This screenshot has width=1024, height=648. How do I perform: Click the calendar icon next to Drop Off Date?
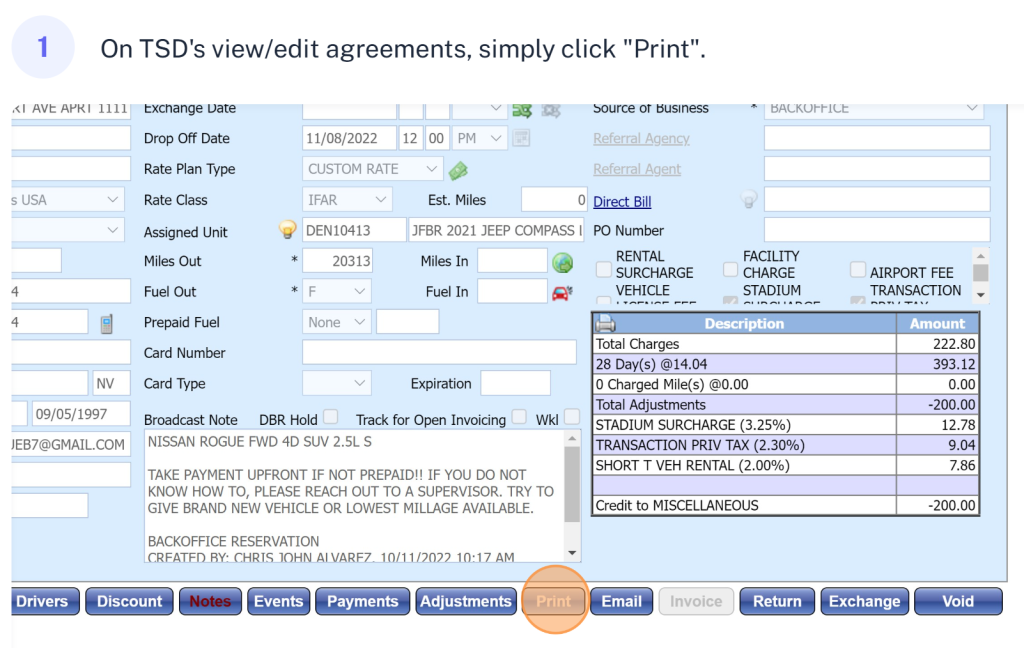point(520,138)
